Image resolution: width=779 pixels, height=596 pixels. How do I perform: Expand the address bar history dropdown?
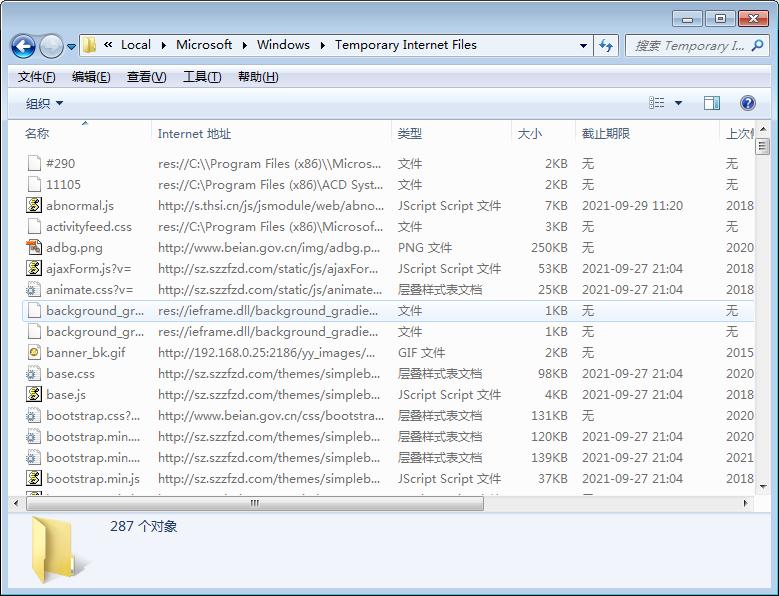coord(583,46)
